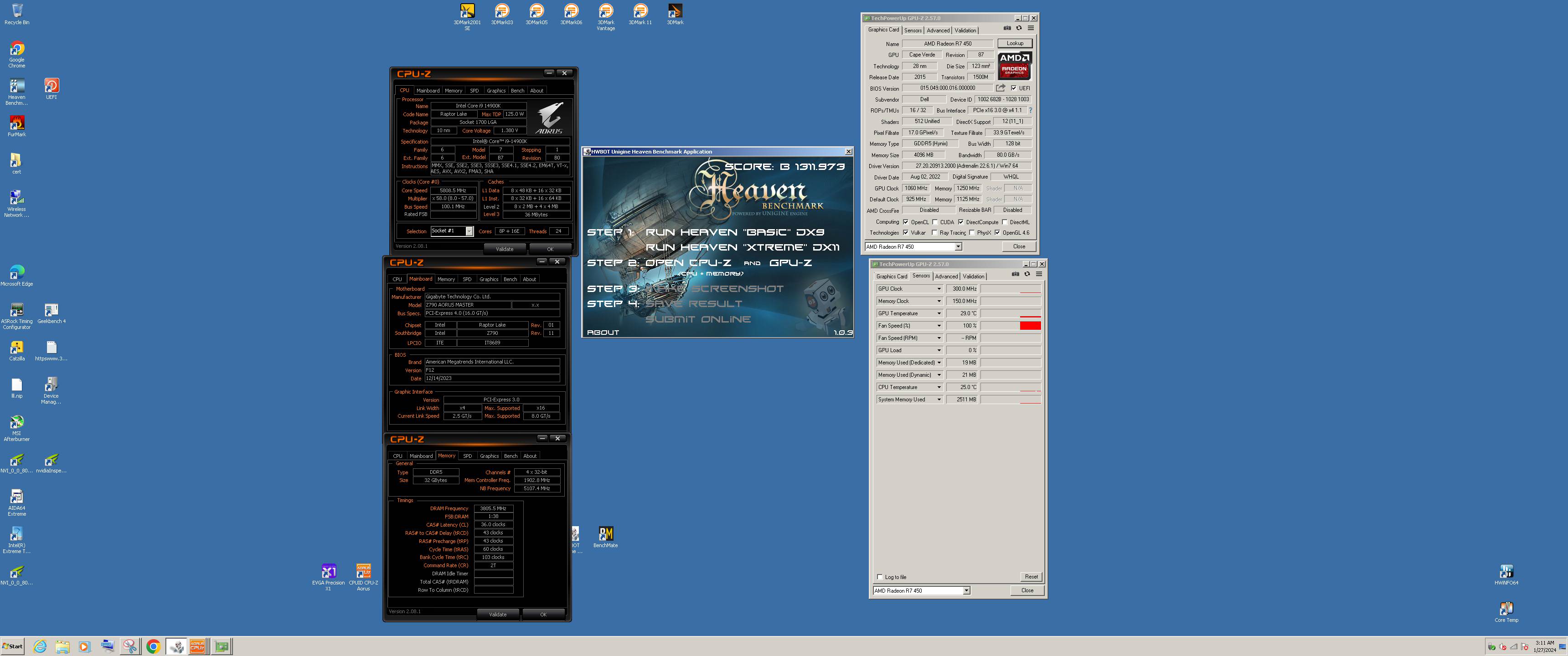Viewport: 1568px width, 656px height.
Task: Open System Memory Used sensor dropdown
Action: (x=939, y=400)
